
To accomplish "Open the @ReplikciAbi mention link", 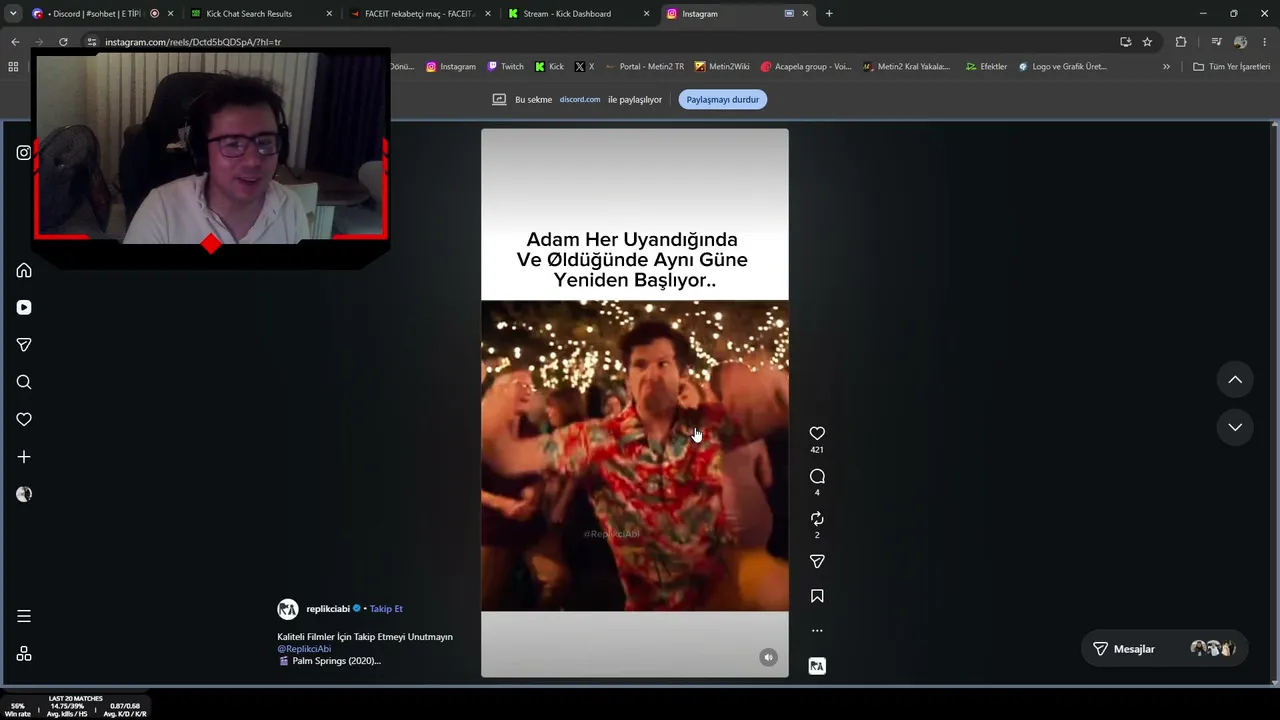I will tap(304, 649).
